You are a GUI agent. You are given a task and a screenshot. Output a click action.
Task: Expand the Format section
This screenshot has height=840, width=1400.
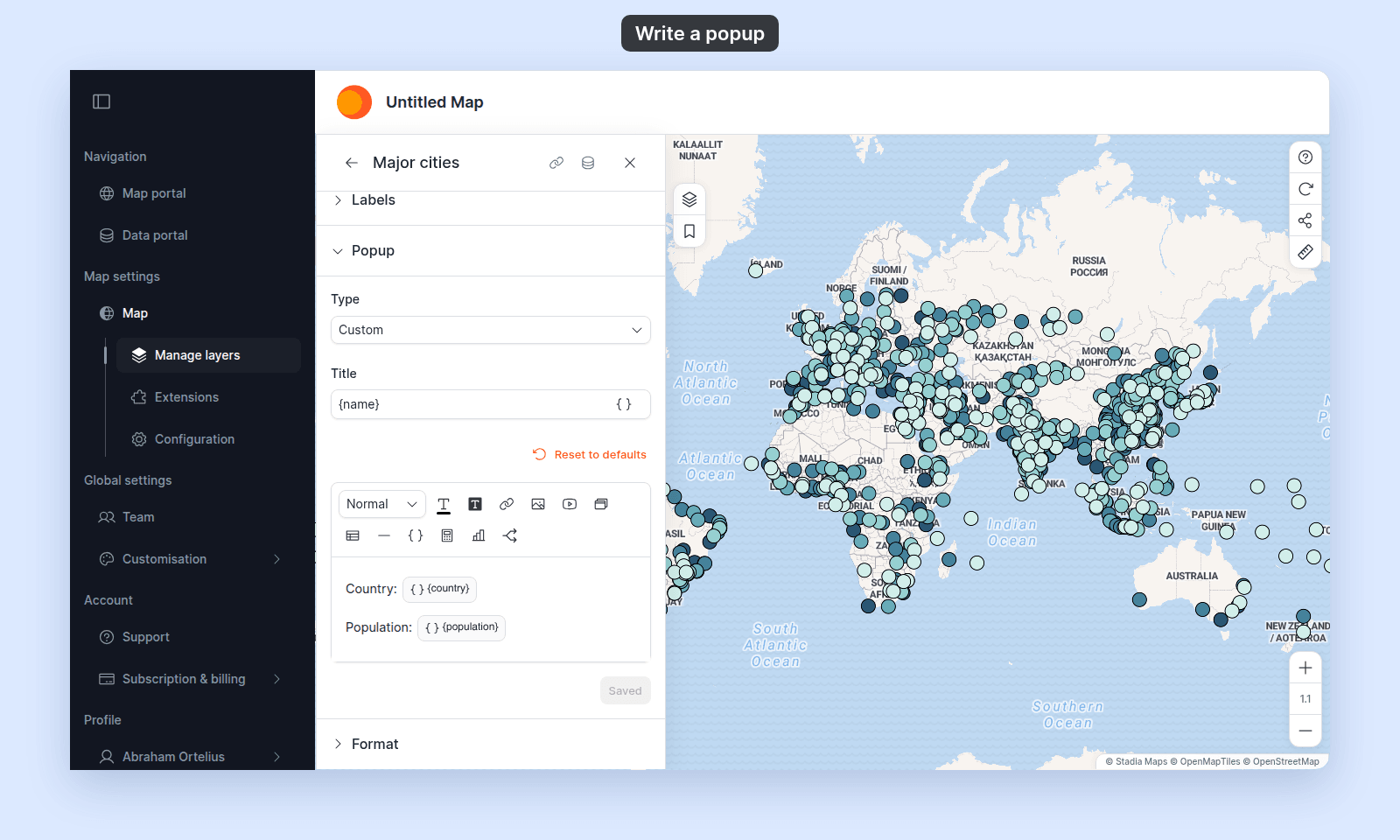click(x=491, y=744)
